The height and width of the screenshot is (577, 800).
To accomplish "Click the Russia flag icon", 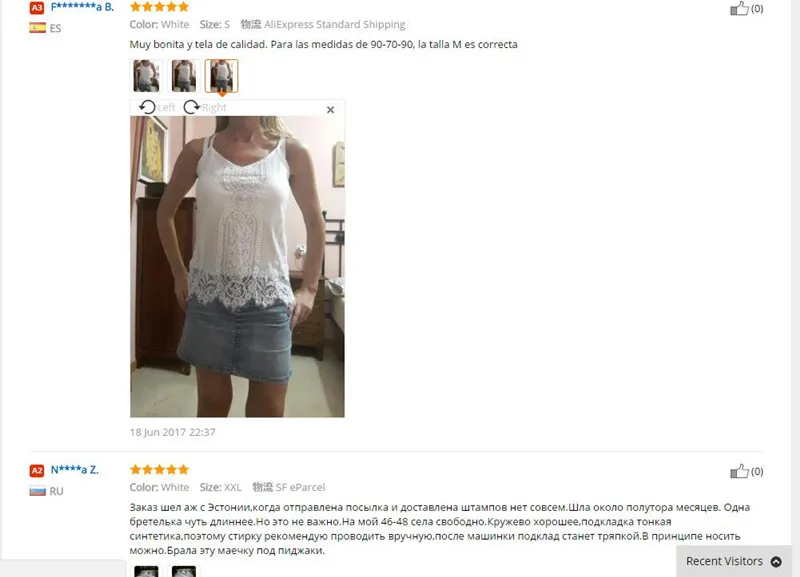I will pyautogui.click(x=37, y=491).
